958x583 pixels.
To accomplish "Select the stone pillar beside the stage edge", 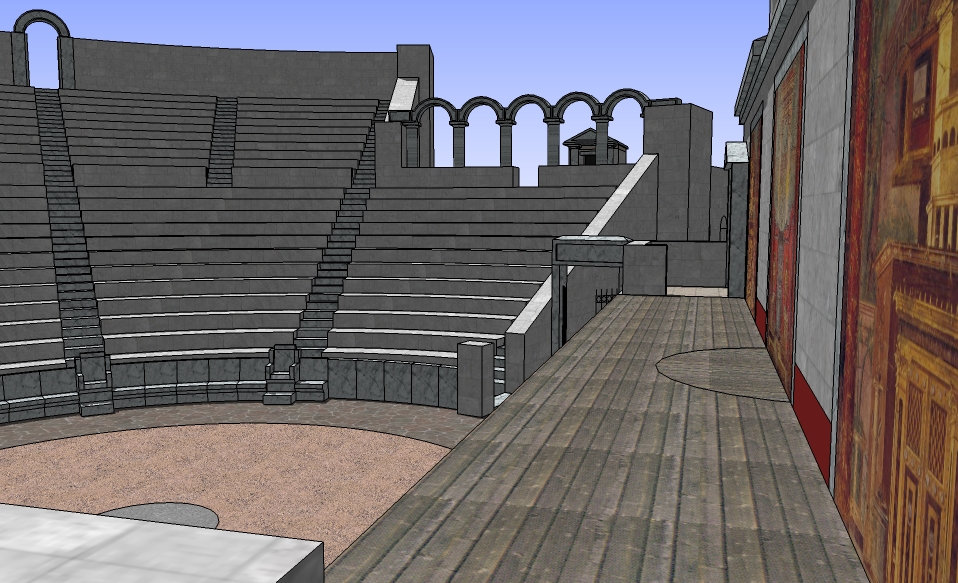I will coord(475,377).
